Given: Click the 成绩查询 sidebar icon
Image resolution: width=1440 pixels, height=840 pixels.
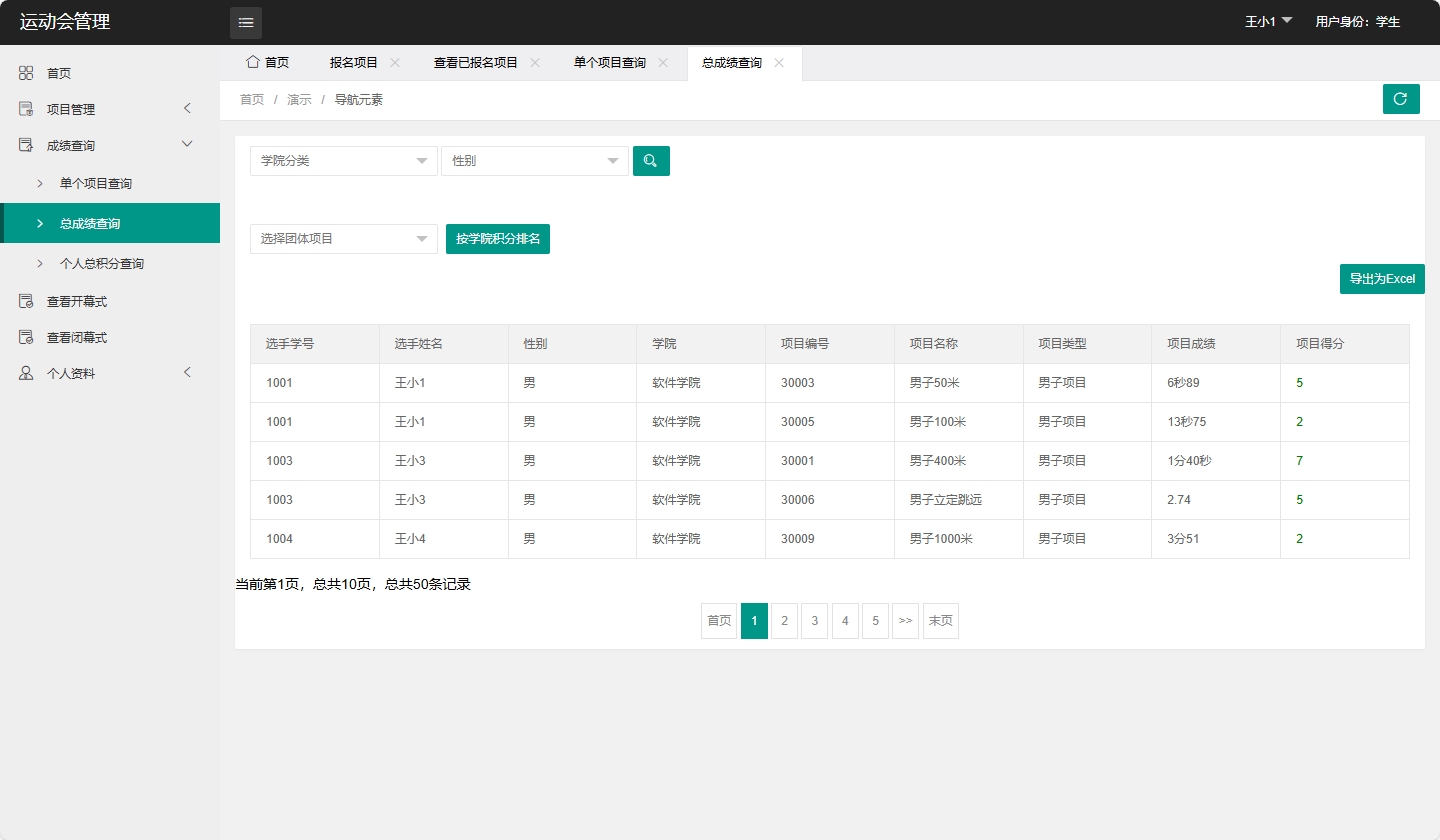Looking at the screenshot, I should pyautogui.click(x=27, y=144).
